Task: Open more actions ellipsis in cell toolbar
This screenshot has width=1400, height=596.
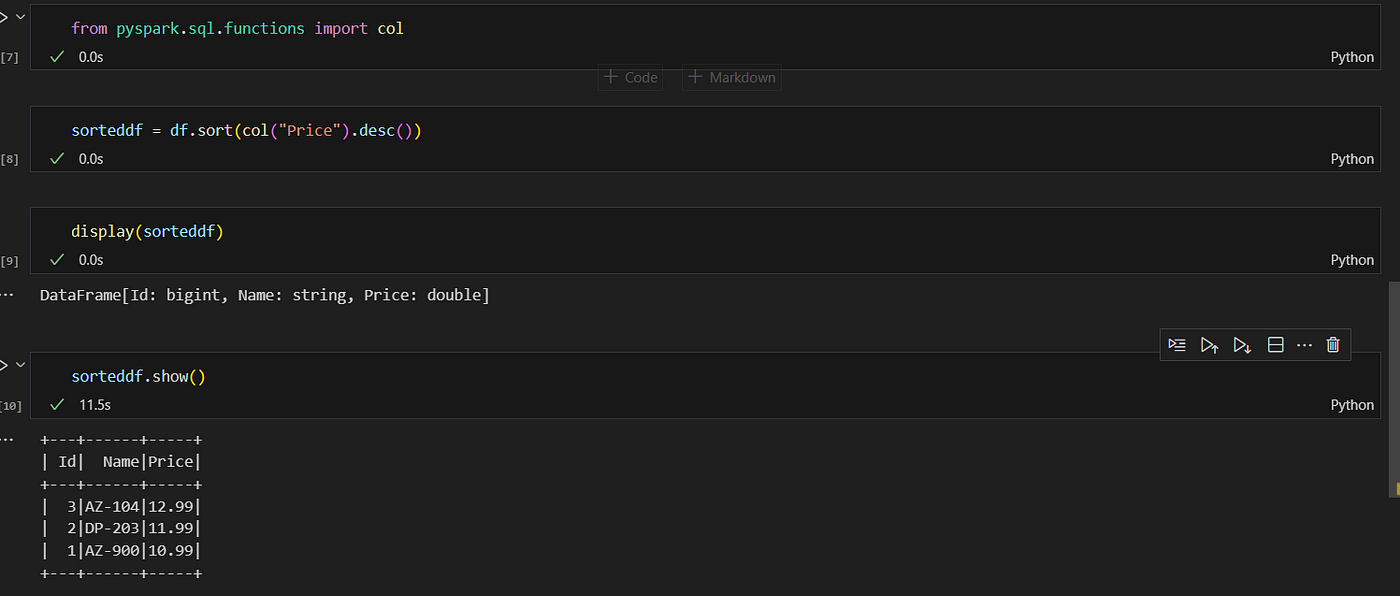Action: (x=1304, y=345)
